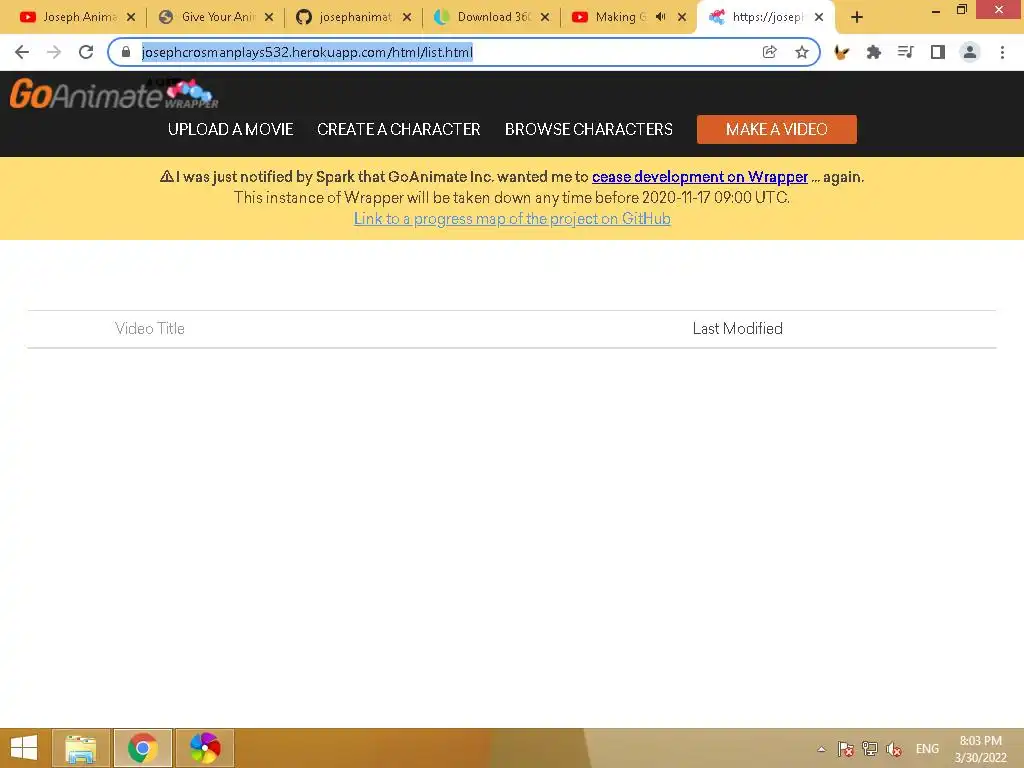Click the muted volume tray icon
The height and width of the screenshot is (768, 1024).
[893, 749]
